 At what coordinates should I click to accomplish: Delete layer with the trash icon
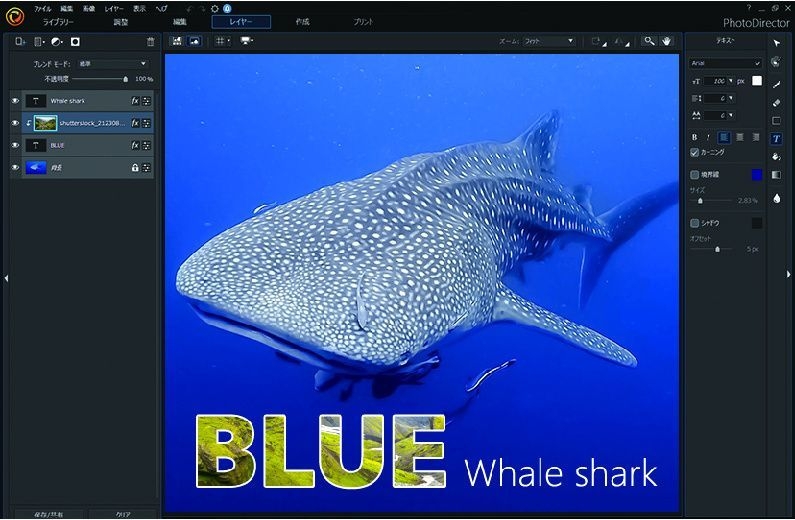[151, 42]
